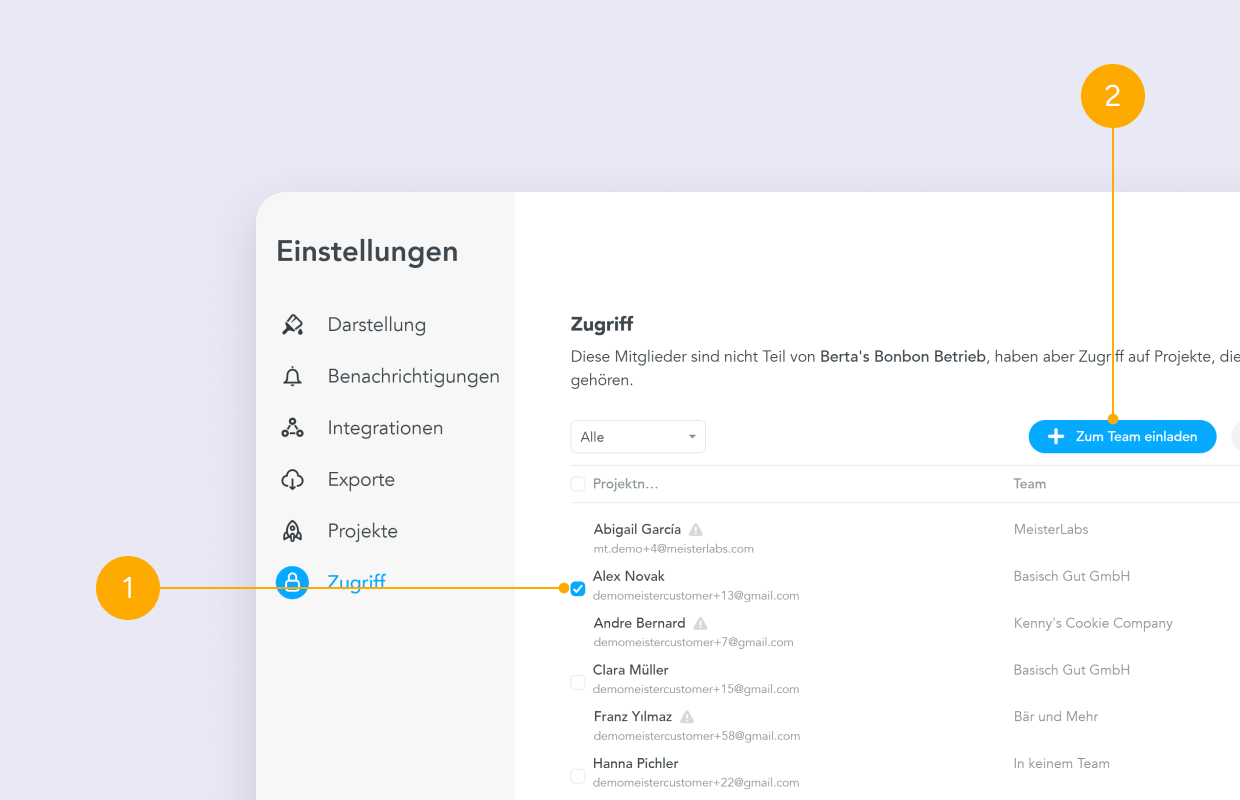
Task: Click the Benachrichtigungen bell icon
Action: tap(292, 377)
